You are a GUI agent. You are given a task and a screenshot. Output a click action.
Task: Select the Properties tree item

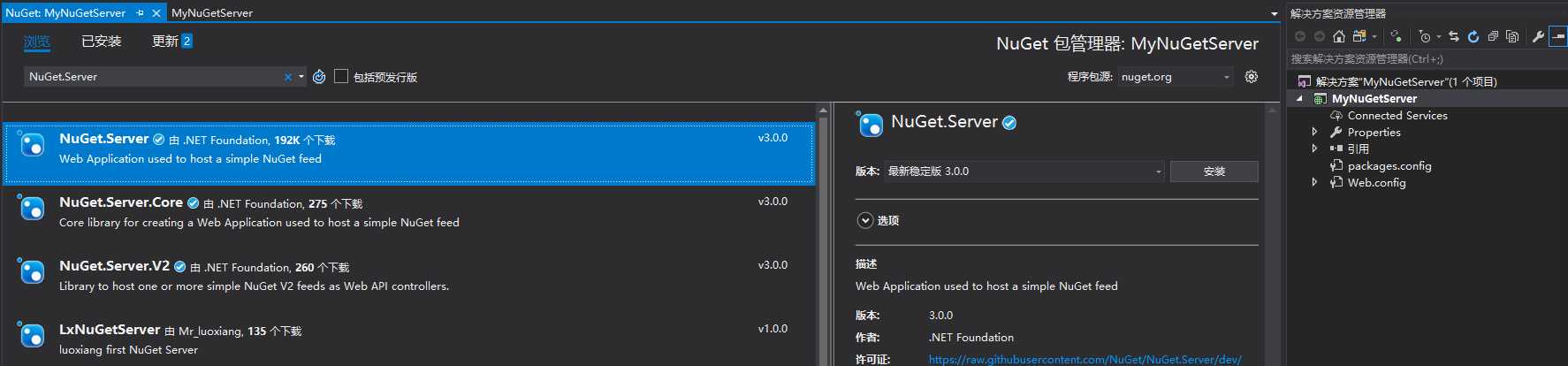1374,133
